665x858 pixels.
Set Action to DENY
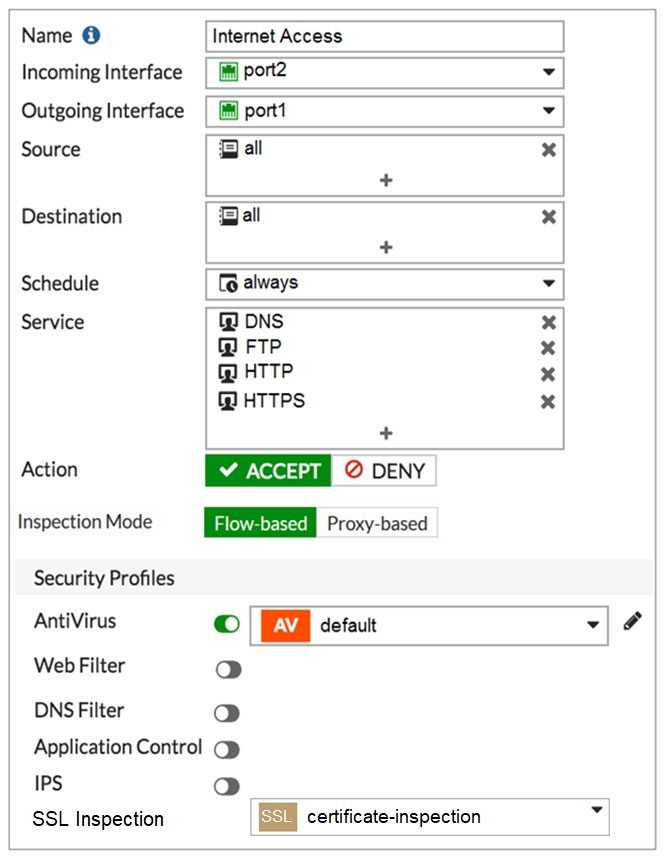click(x=384, y=471)
